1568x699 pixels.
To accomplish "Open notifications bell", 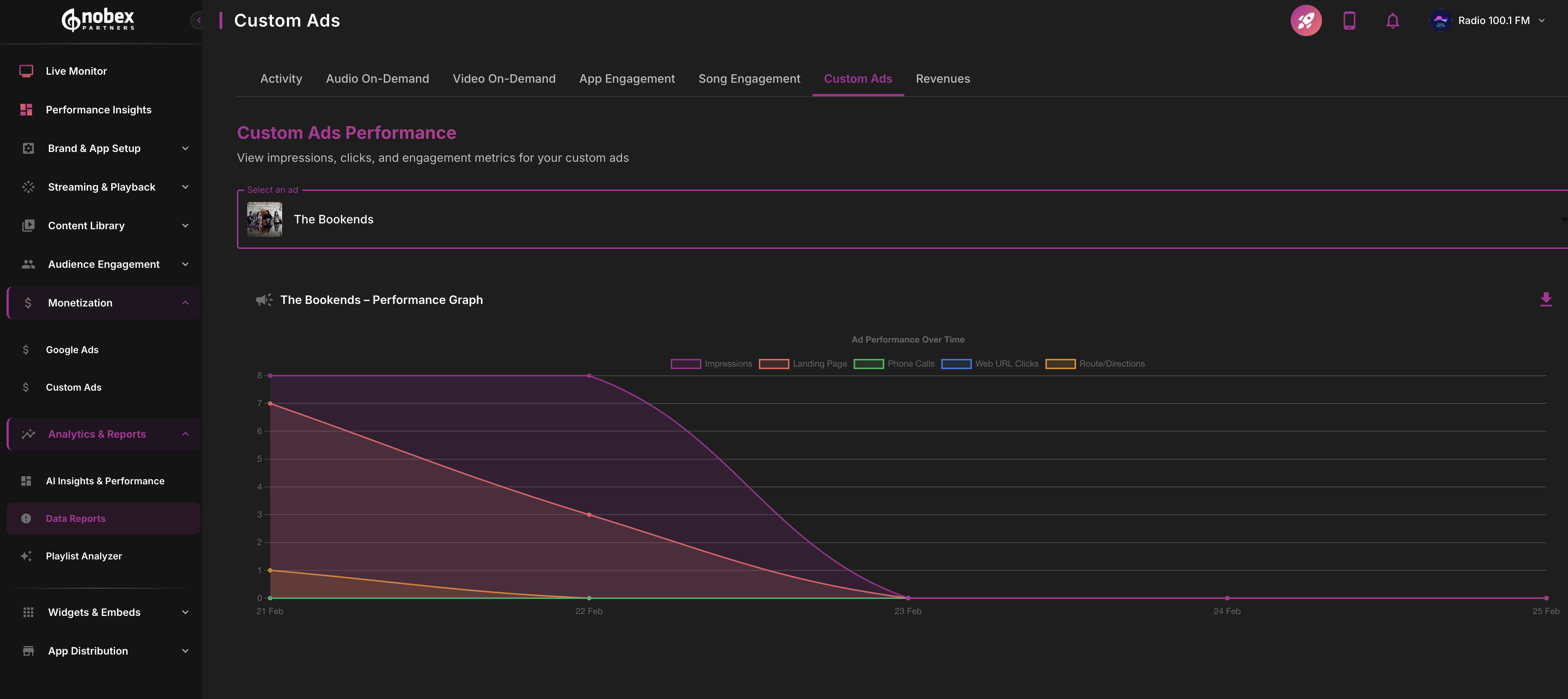I will pos(1392,21).
